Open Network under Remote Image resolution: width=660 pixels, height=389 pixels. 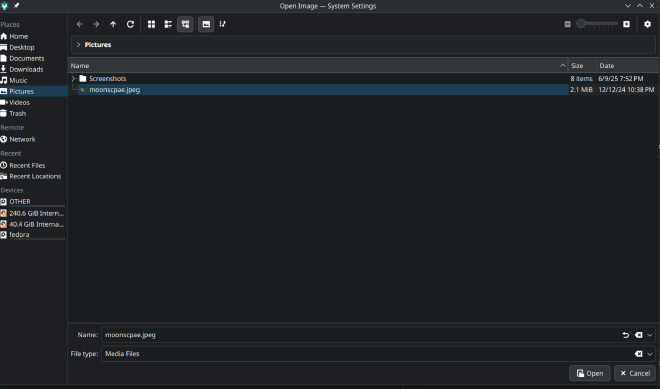34,139
